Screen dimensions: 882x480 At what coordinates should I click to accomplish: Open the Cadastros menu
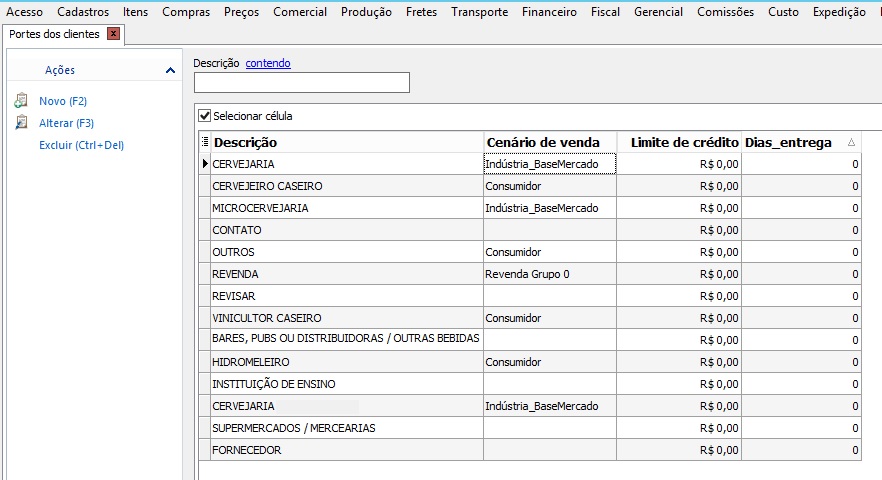[83, 12]
